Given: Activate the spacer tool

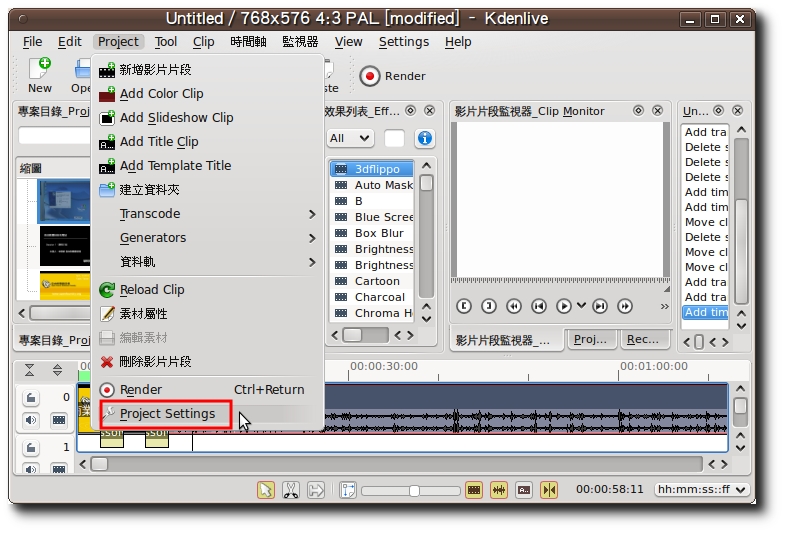Looking at the screenshot, I should coord(316,490).
